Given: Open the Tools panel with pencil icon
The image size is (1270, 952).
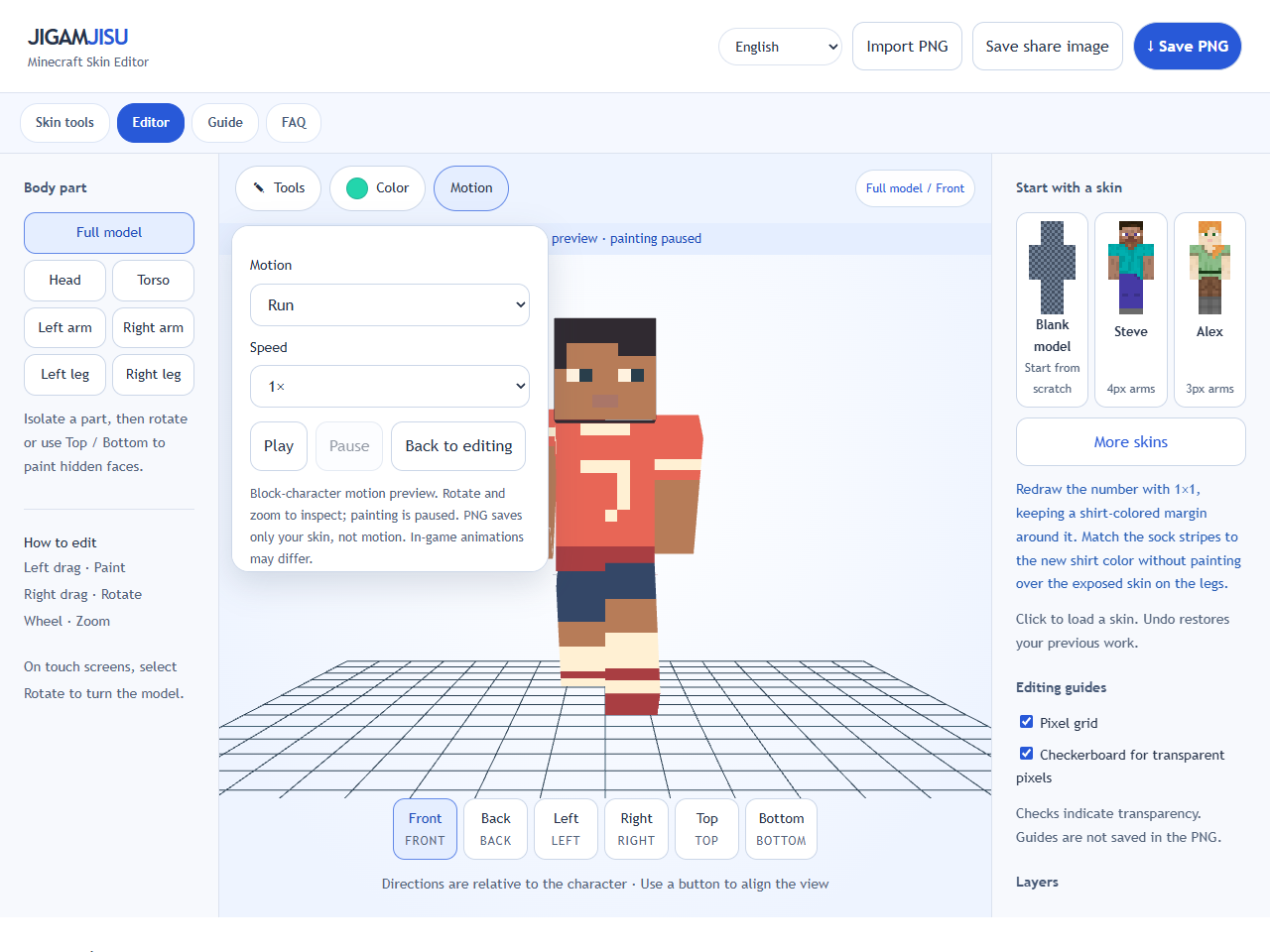Looking at the screenshot, I should [278, 187].
